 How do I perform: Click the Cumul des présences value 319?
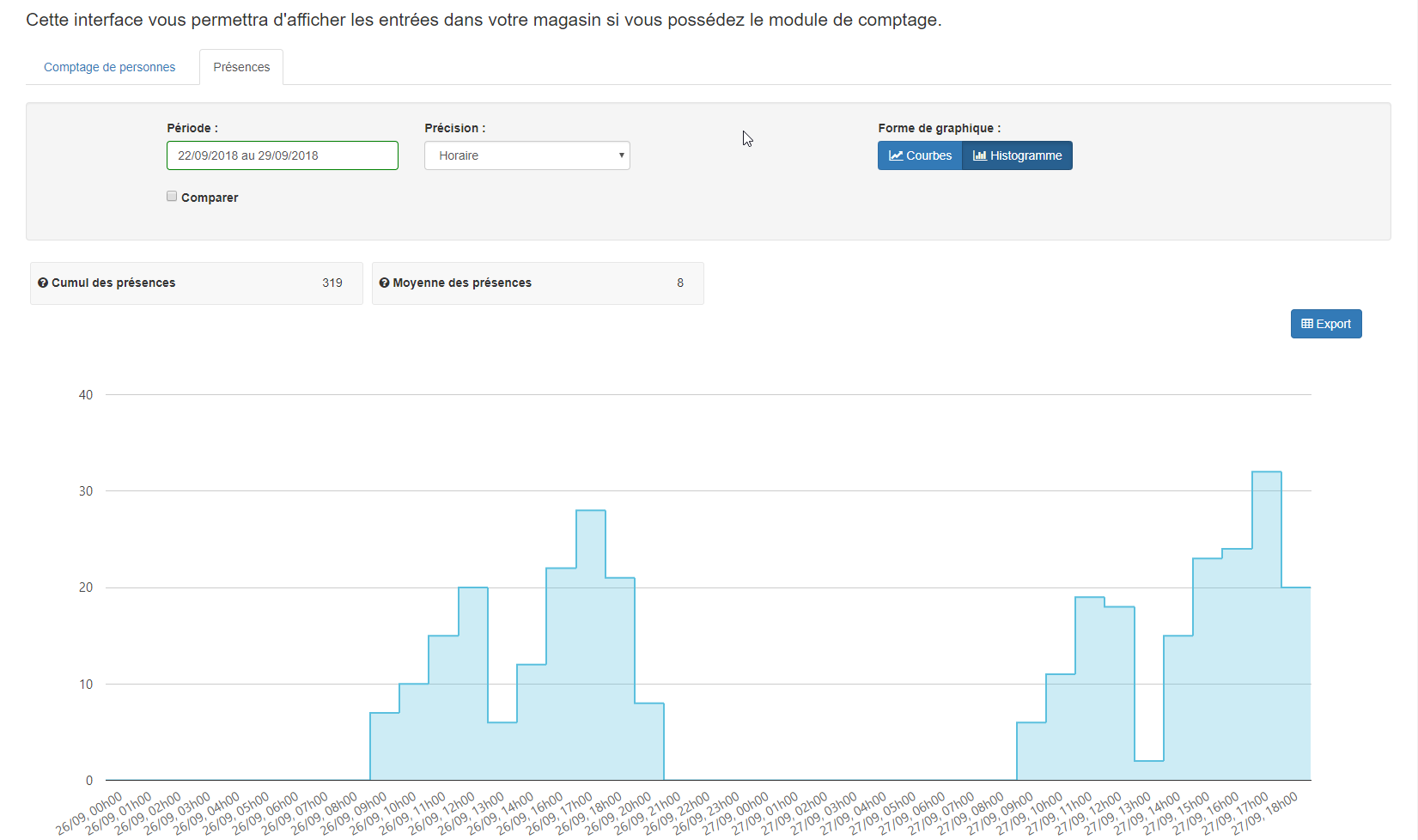(x=332, y=283)
